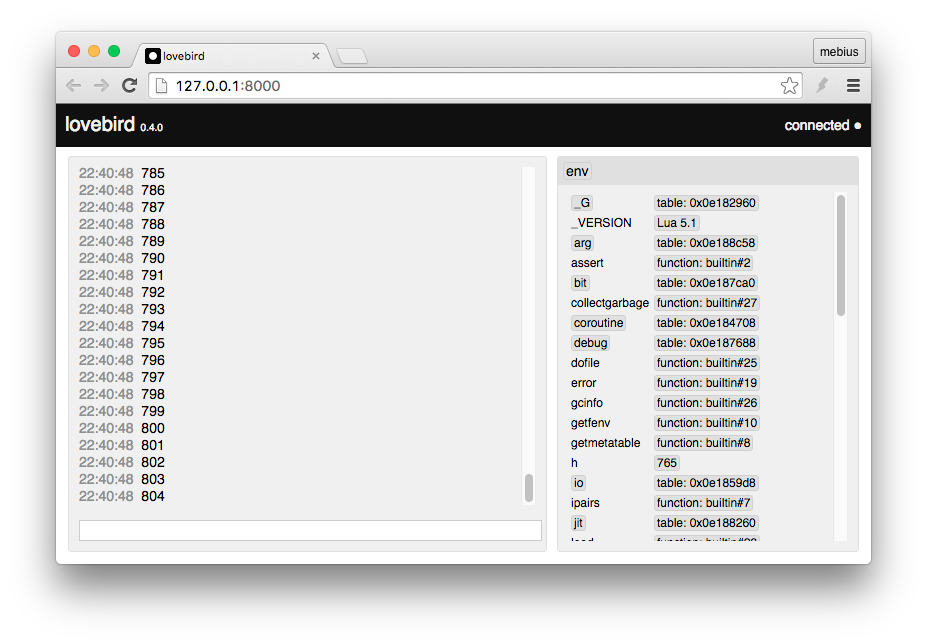Click the function: builtin#25 value
The image size is (927, 644).
coord(706,363)
